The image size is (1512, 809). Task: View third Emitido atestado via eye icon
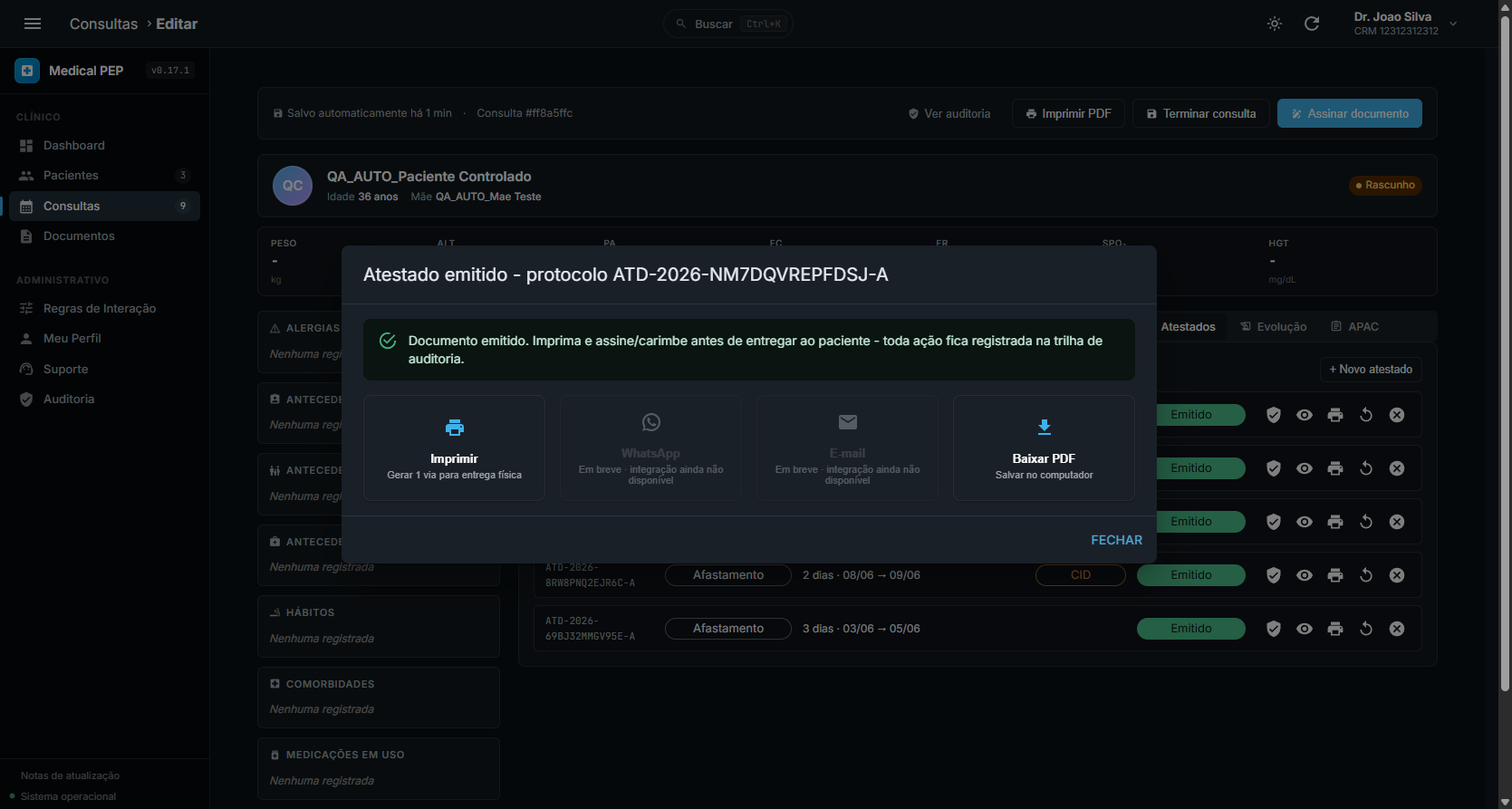point(1305,522)
